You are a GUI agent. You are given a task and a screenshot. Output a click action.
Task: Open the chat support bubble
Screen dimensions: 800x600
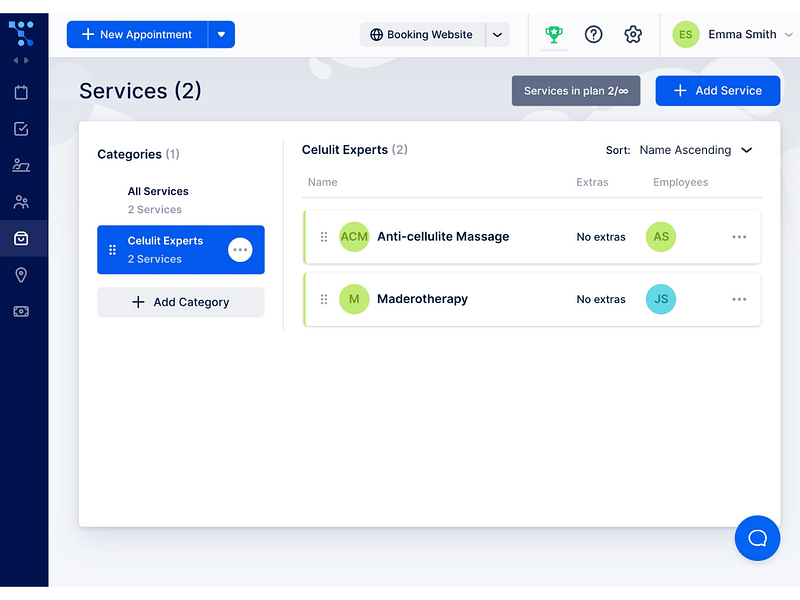pos(757,538)
